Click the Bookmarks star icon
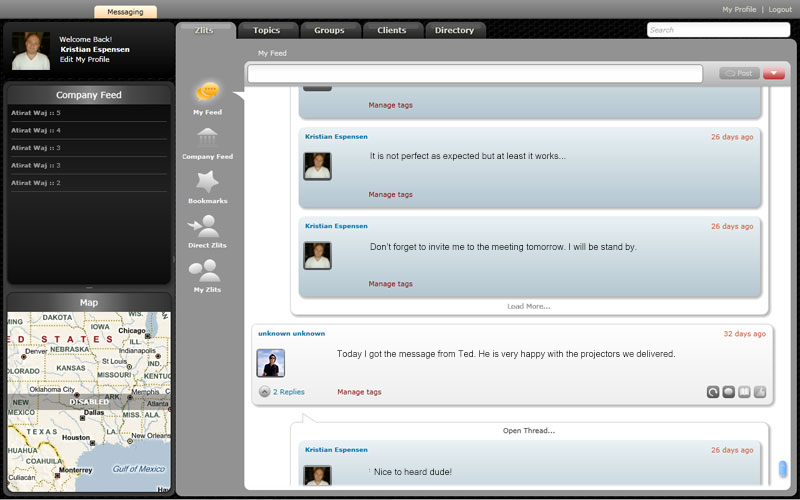Viewport: 800px width, 500px height. (x=207, y=182)
